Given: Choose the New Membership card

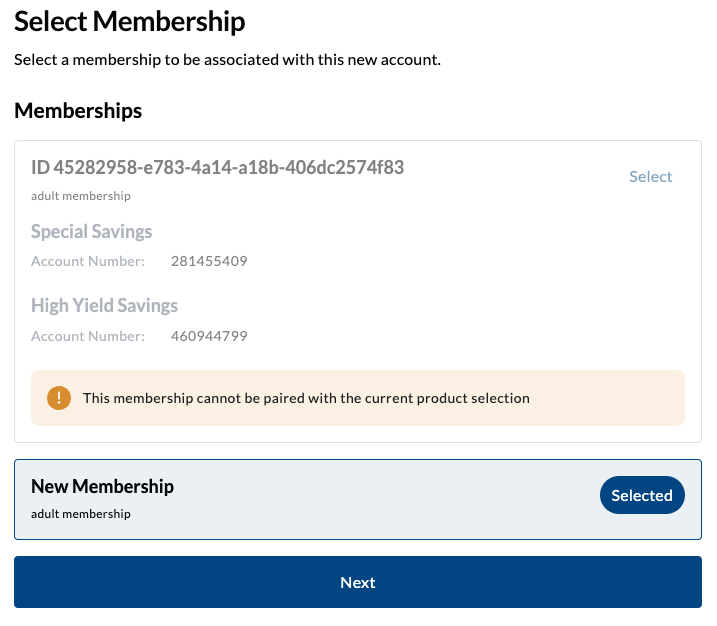Looking at the screenshot, I should click(357, 500).
